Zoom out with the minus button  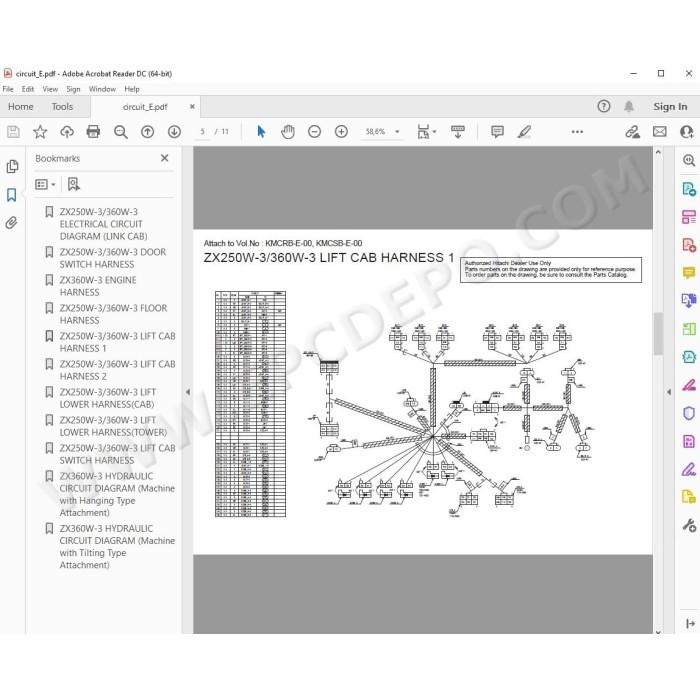click(x=315, y=132)
